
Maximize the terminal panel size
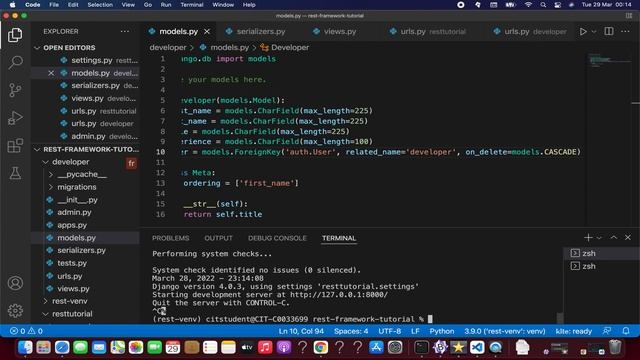pyautogui.click(x=614, y=238)
